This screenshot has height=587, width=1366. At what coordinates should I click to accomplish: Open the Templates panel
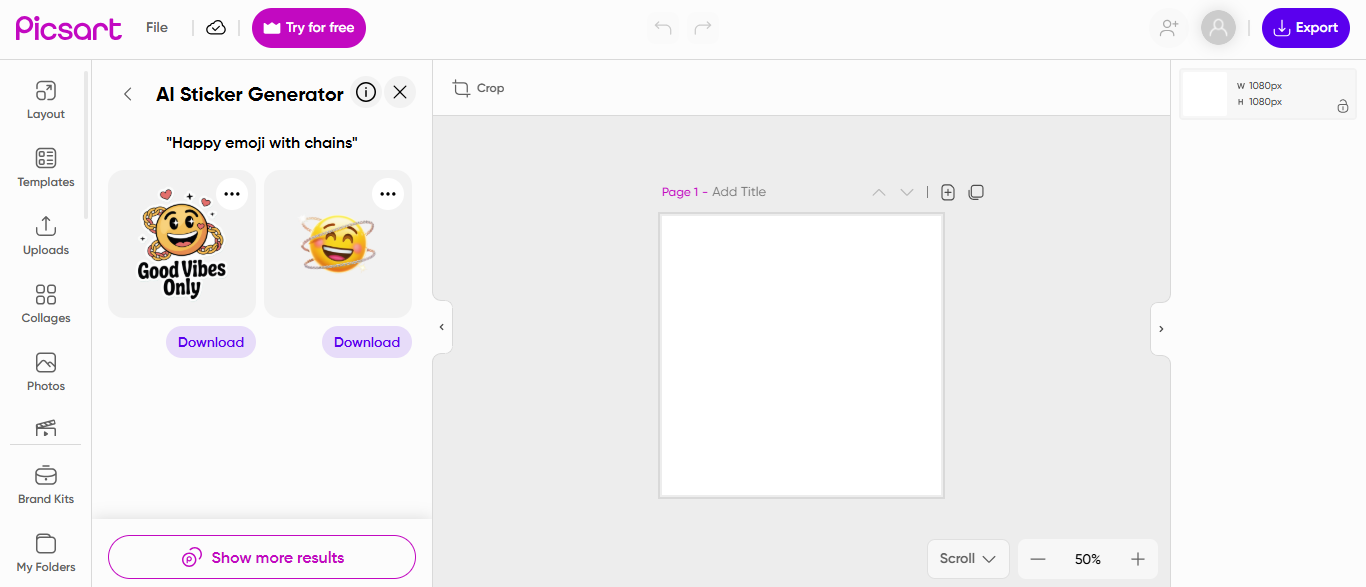point(46,168)
